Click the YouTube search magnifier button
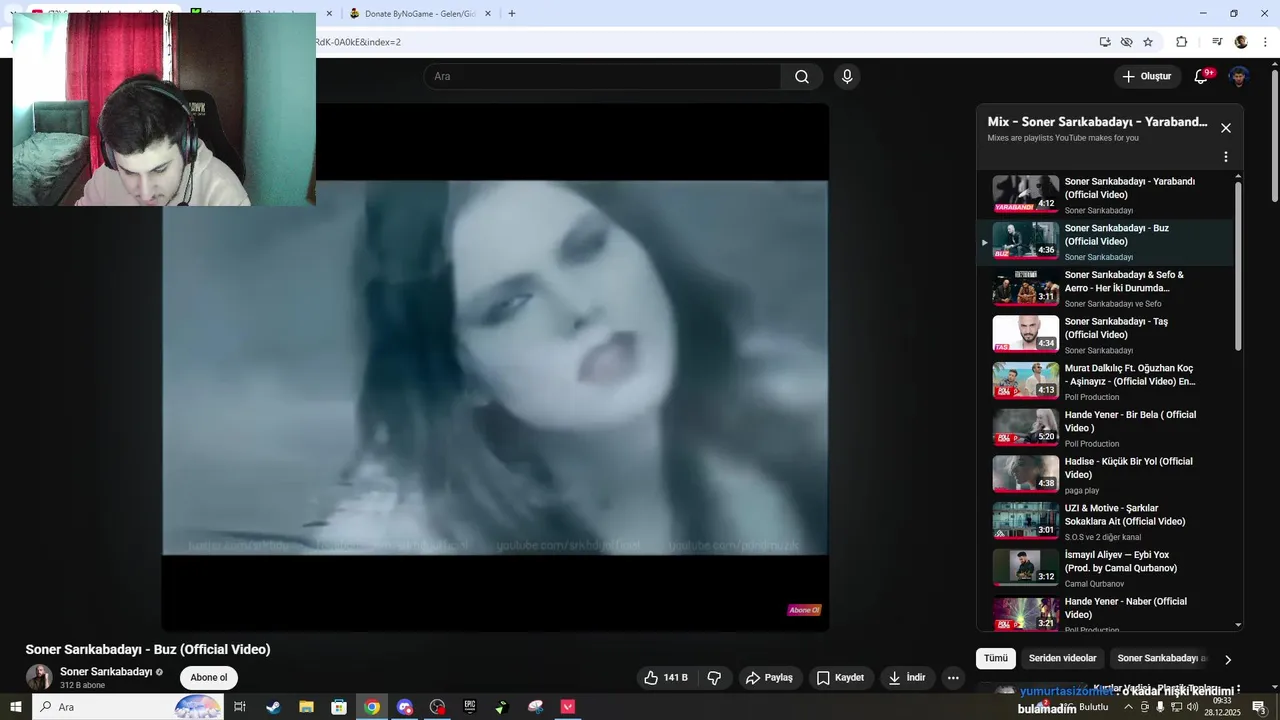This screenshot has height=720, width=1280. [x=802, y=77]
